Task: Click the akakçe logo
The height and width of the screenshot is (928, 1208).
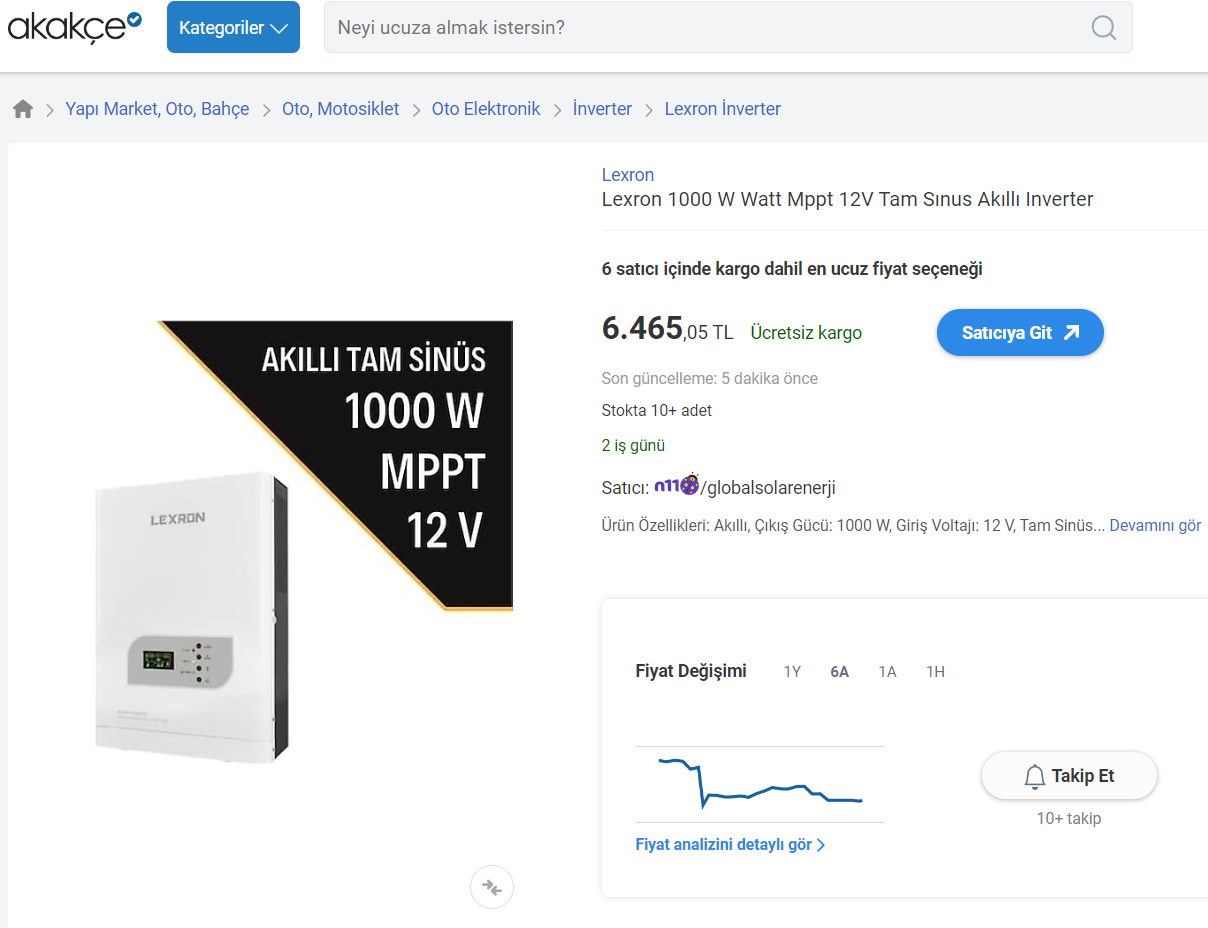Action: pos(74,27)
